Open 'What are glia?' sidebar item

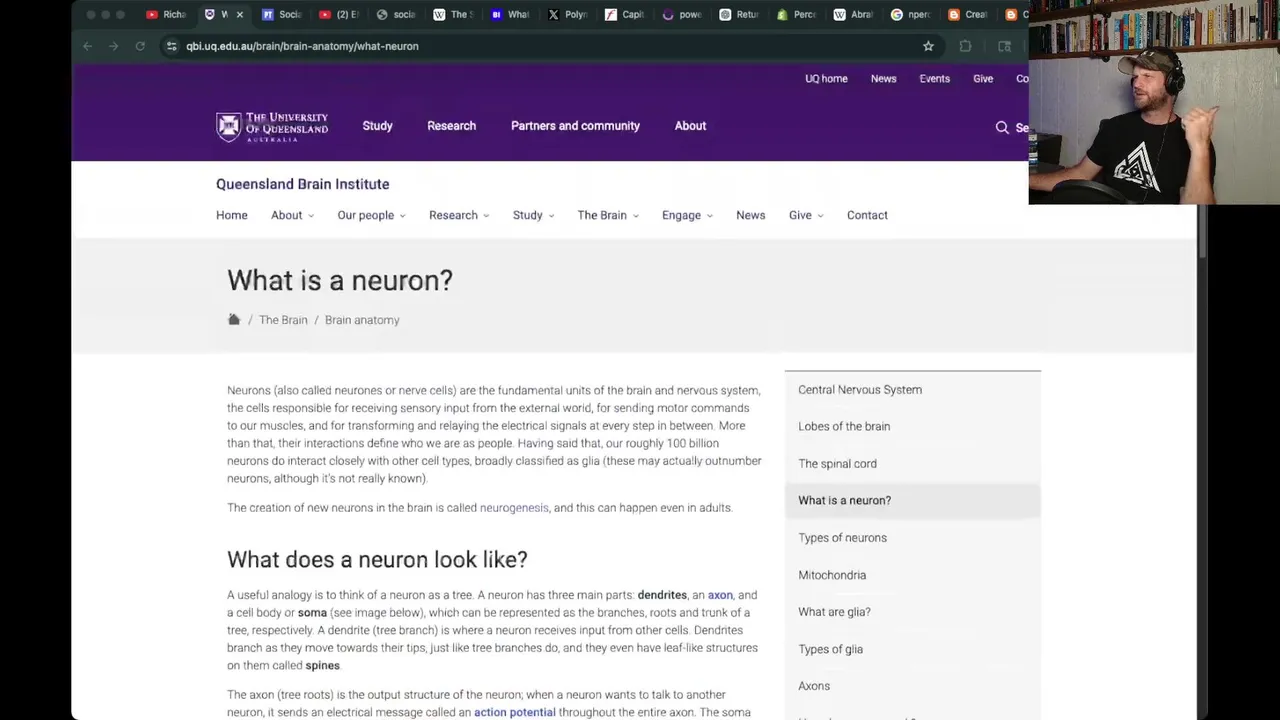(x=913, y=612)
